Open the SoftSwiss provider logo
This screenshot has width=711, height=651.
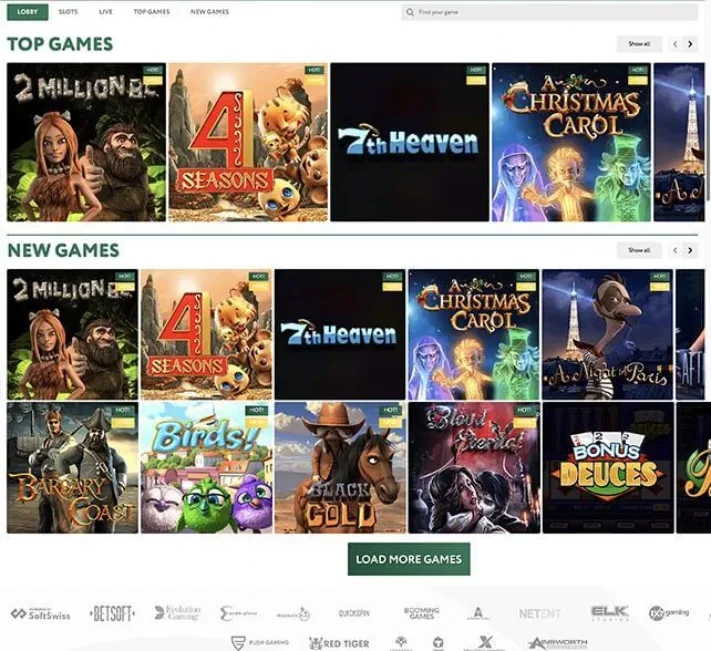(40, 614)
